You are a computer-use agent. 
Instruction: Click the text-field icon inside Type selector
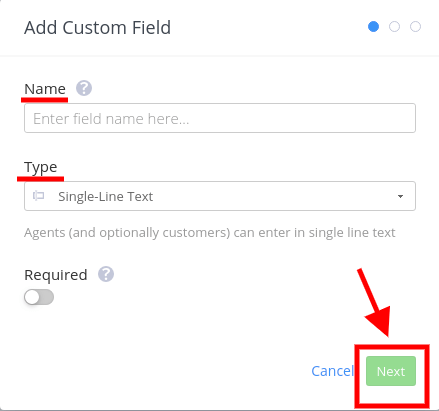38,196
